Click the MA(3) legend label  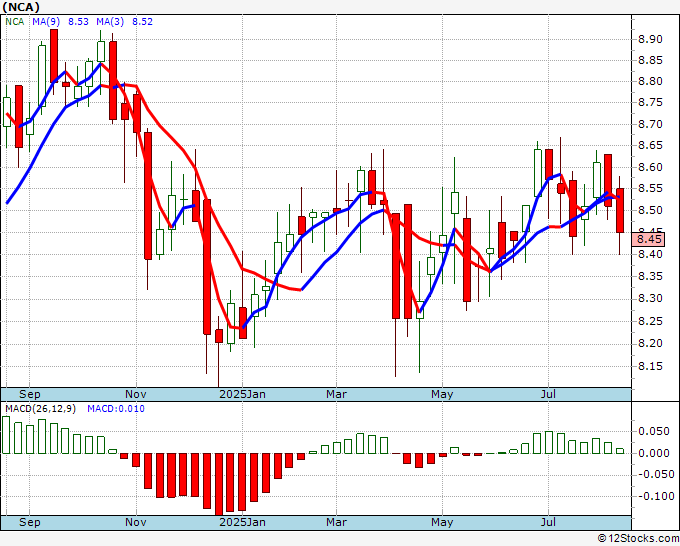[110, 21]
